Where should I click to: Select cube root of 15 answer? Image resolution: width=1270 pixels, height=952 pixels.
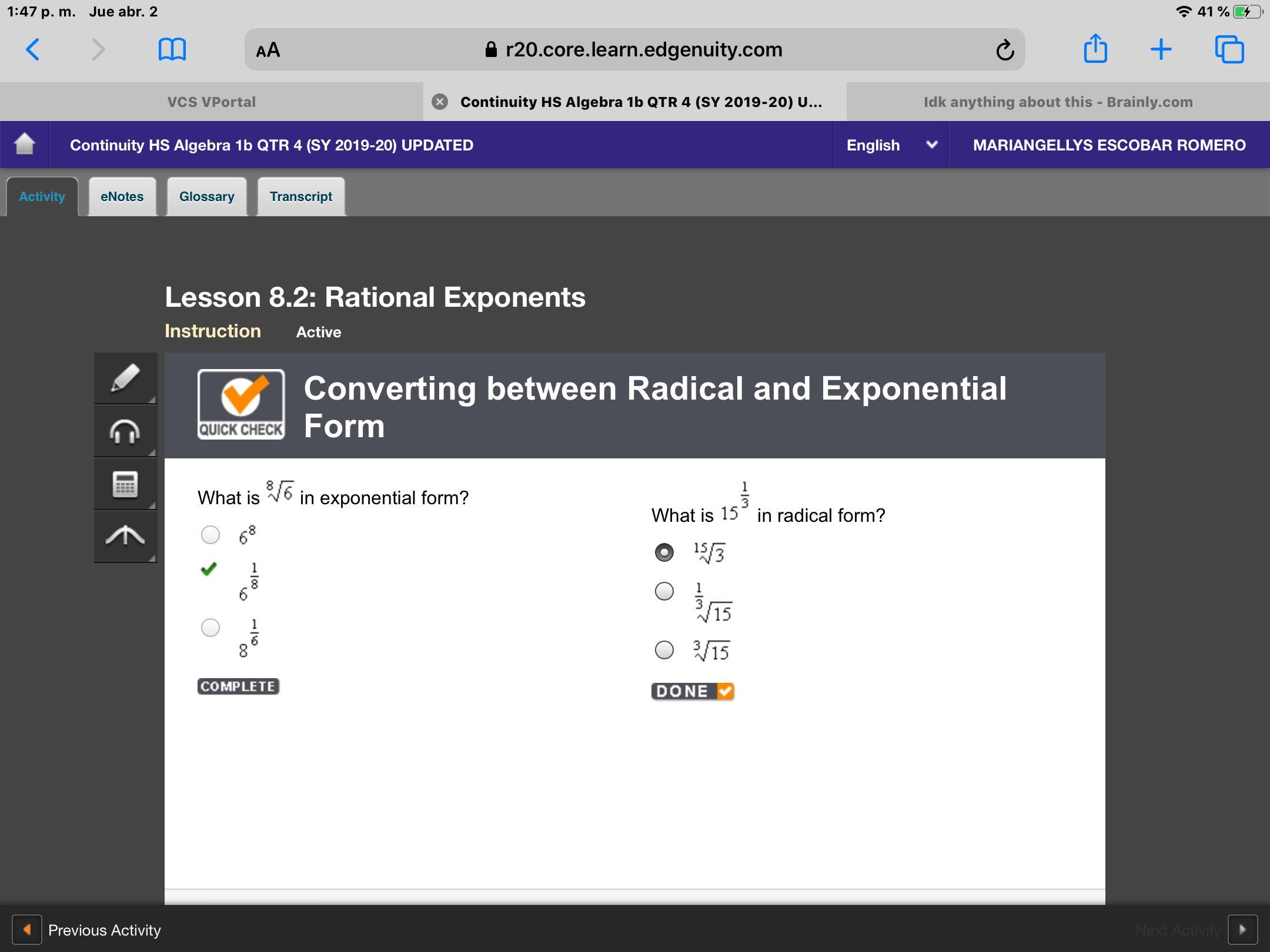664,650
